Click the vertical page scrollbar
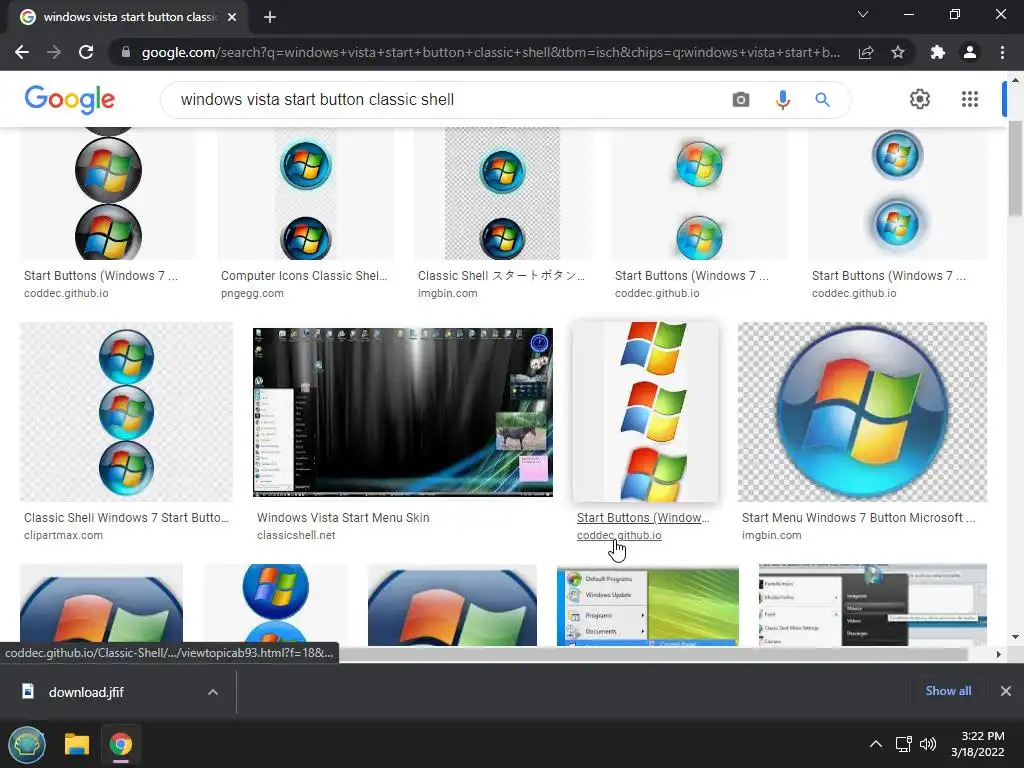The image size is (1024, 768). [x=1015, y=168]
